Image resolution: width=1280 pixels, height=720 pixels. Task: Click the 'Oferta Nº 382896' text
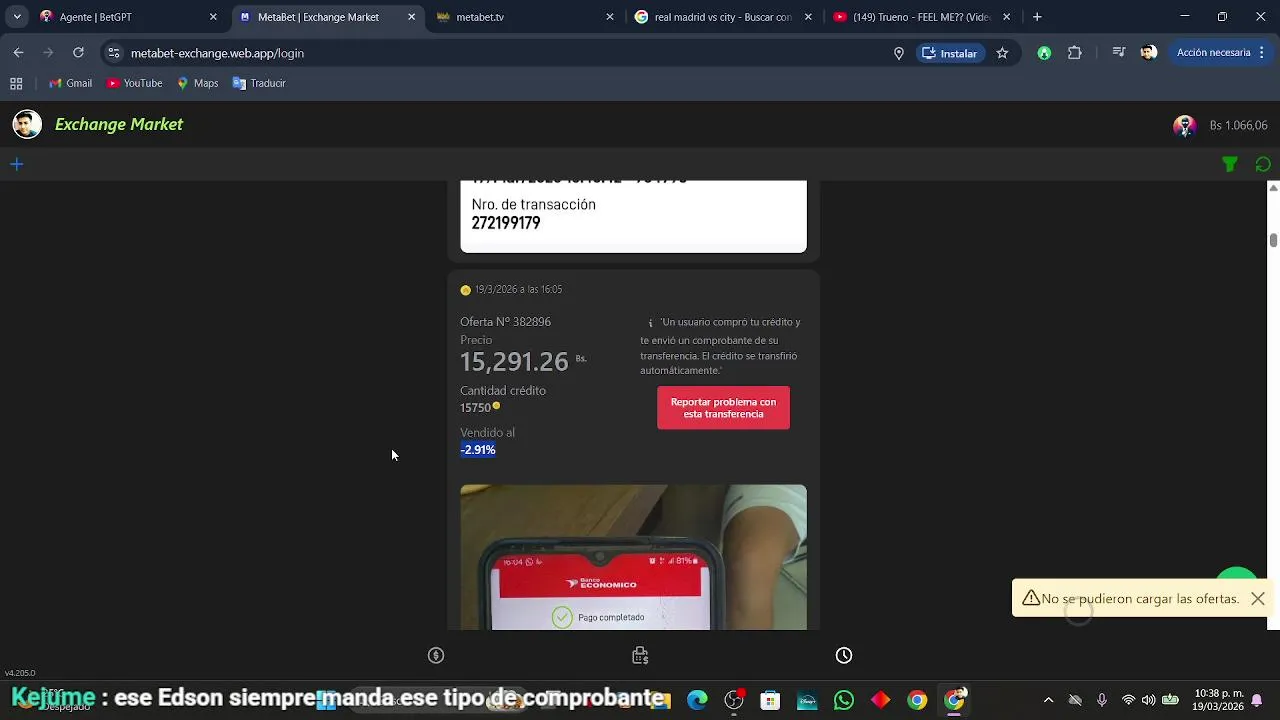[505, 321]
